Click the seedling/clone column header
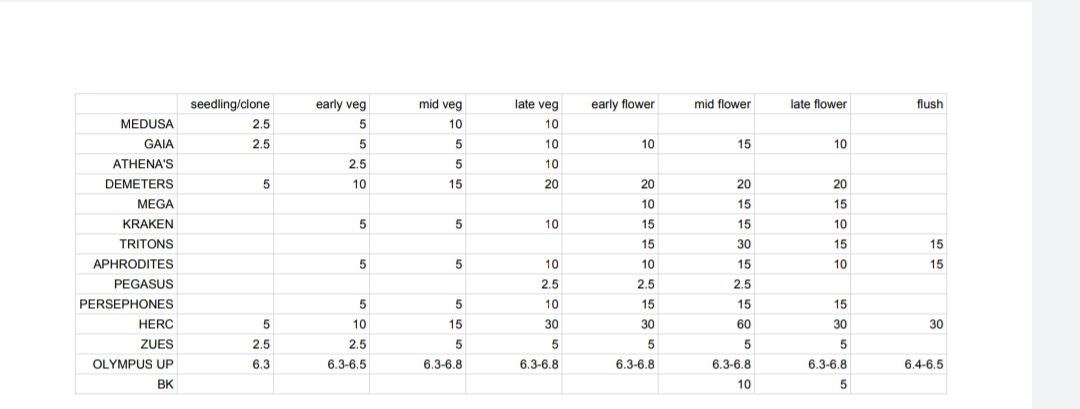The image size is (1080, 409). tap(225, 105)
